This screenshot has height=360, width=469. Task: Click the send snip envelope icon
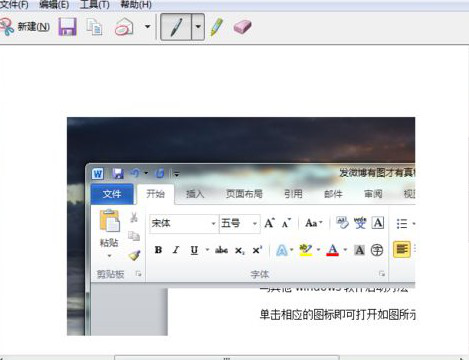point(124,27)
